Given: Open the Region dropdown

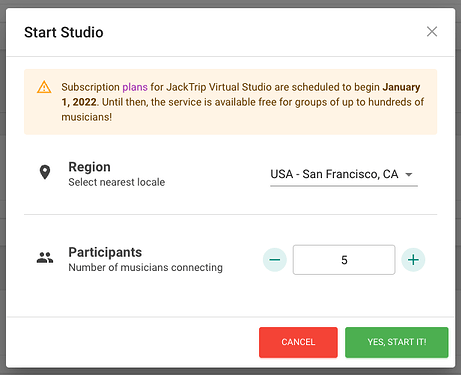Looking at the screenshot, I should tap(344, 174).
